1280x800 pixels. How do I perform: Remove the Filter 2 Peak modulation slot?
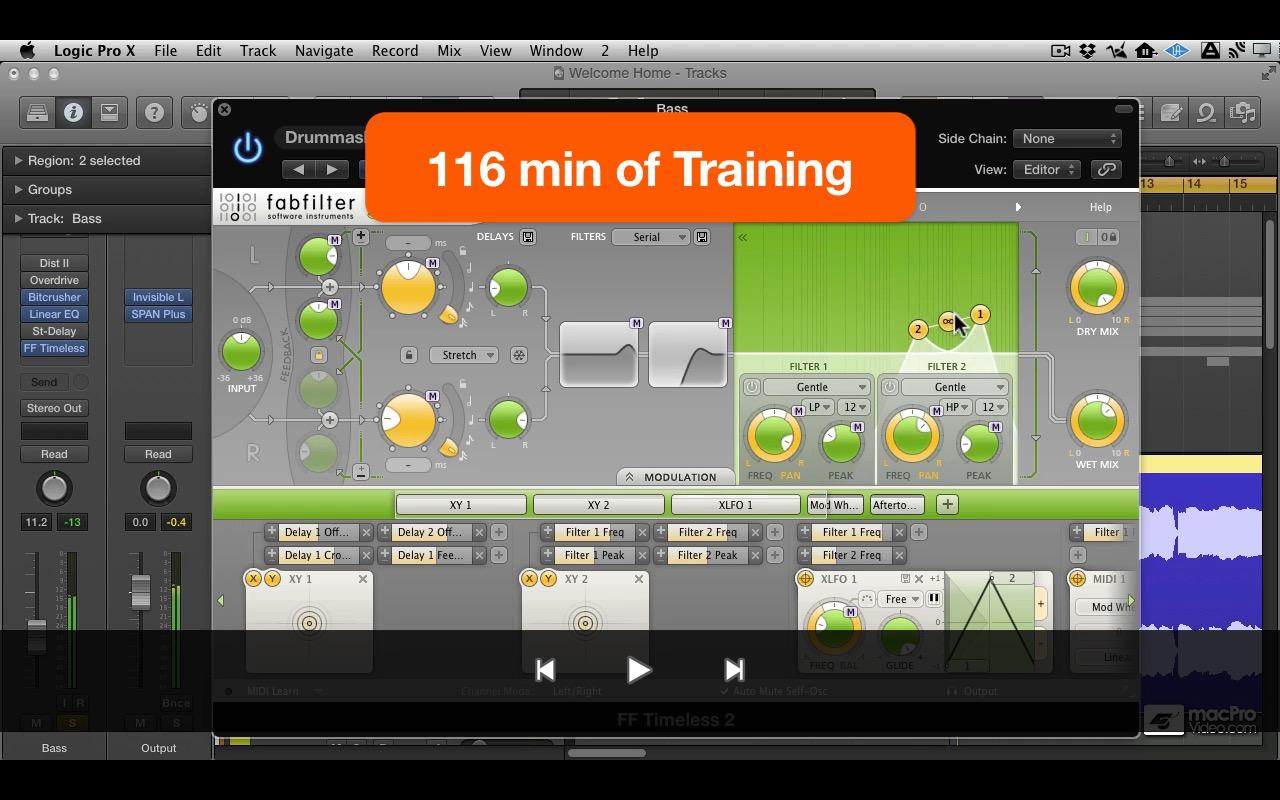[755, 555]
